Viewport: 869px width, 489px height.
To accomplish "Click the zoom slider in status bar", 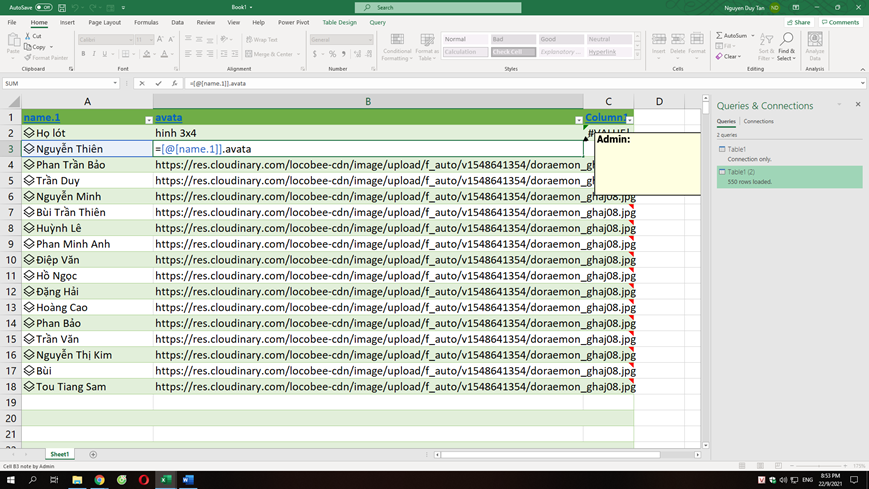I will pyautogui.click(x=819, y=466).
